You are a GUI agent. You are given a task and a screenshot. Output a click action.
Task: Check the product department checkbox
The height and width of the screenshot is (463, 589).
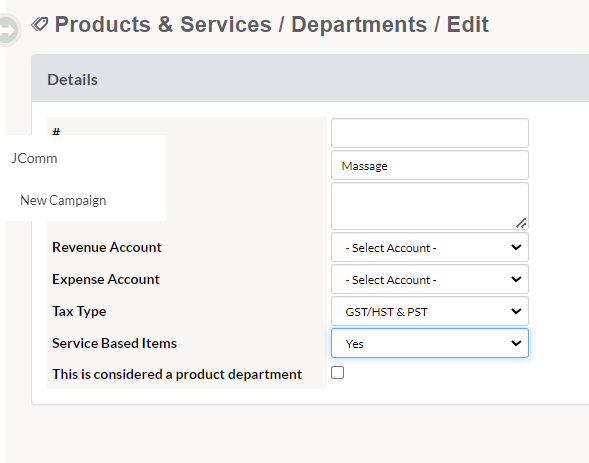click(x=337, y=373)
